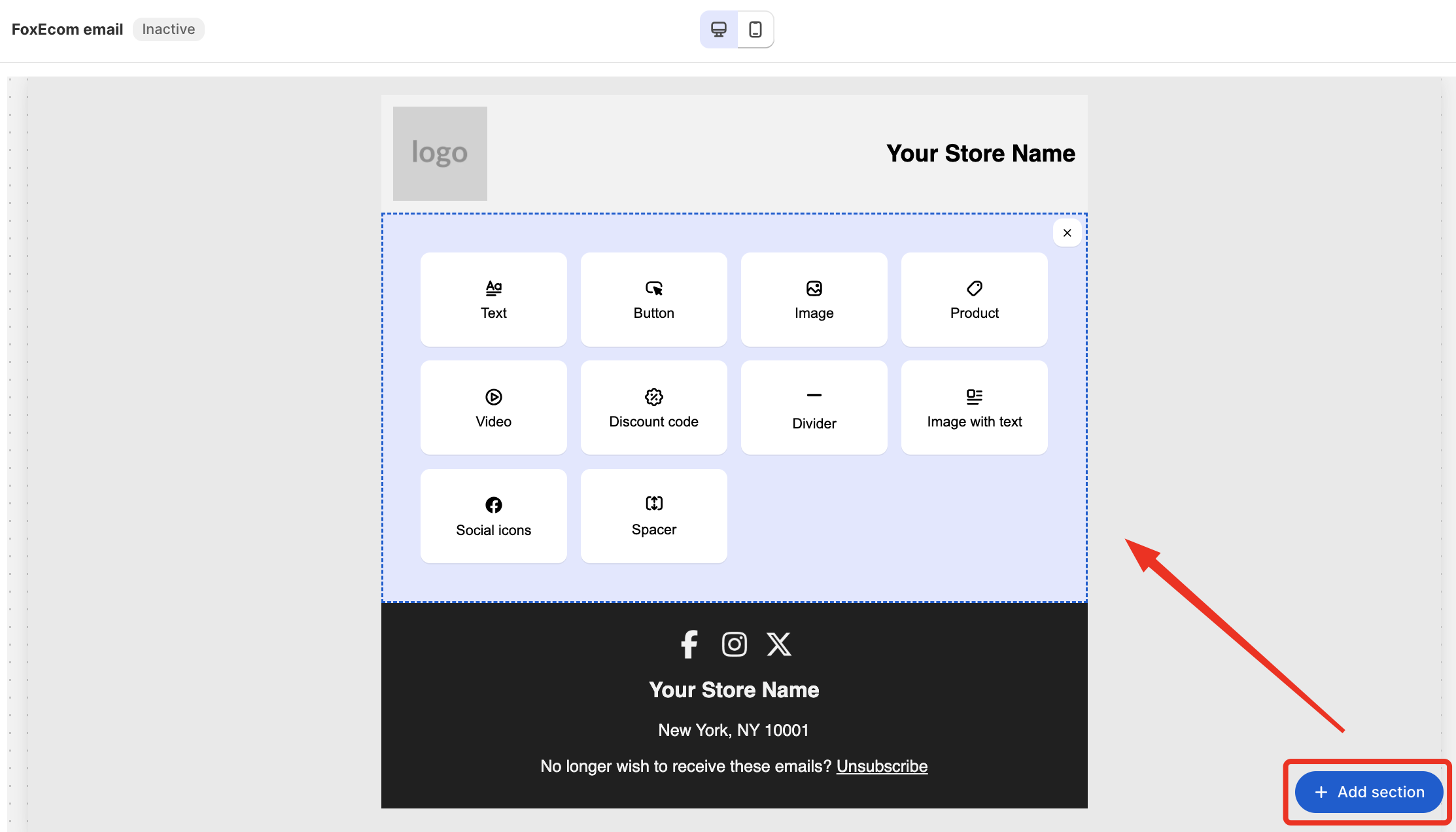1456x832 pixels.
Task: Click the footer X icon
Action: [778, 644]
